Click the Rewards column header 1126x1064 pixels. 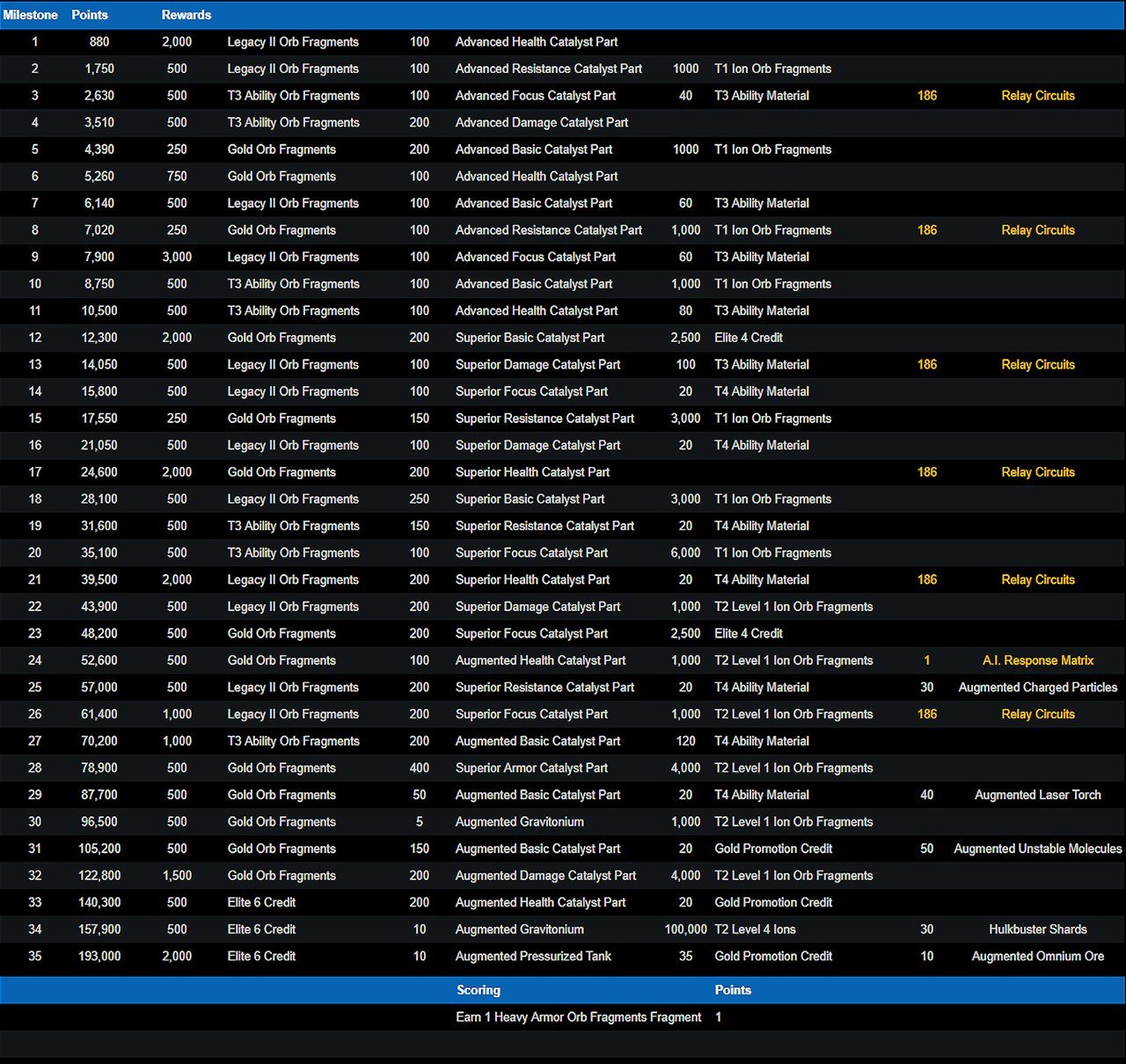(x=186, y=15)
